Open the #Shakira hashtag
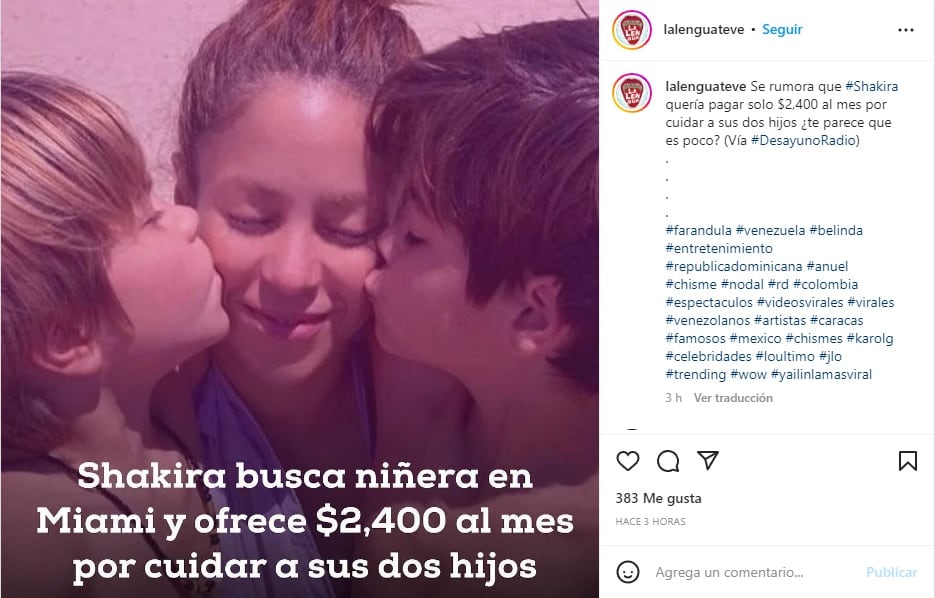The image size is (935, 598). point(872,86)
